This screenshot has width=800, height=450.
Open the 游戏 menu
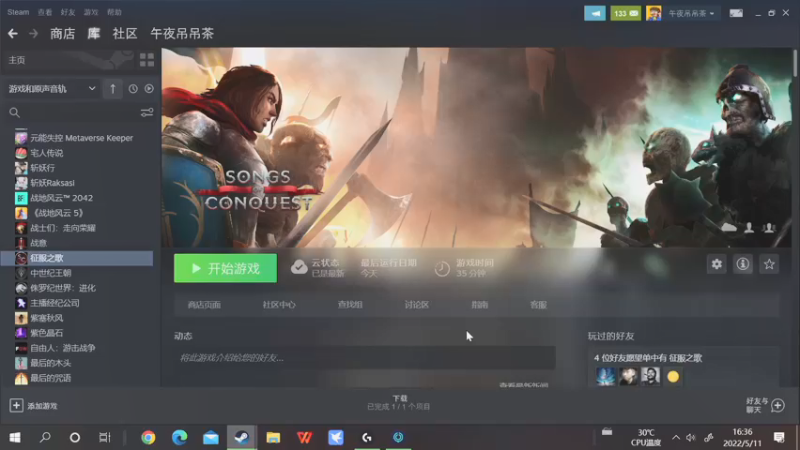[x=91, y=12]
